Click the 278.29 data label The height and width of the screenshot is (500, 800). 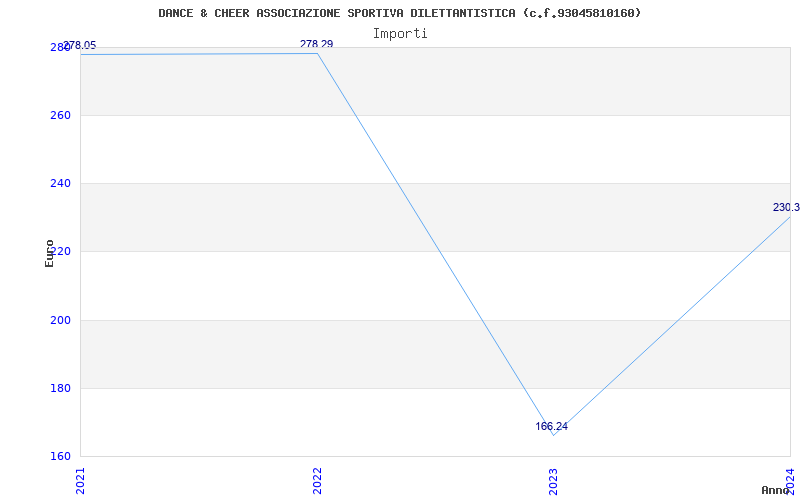[316, 44]
